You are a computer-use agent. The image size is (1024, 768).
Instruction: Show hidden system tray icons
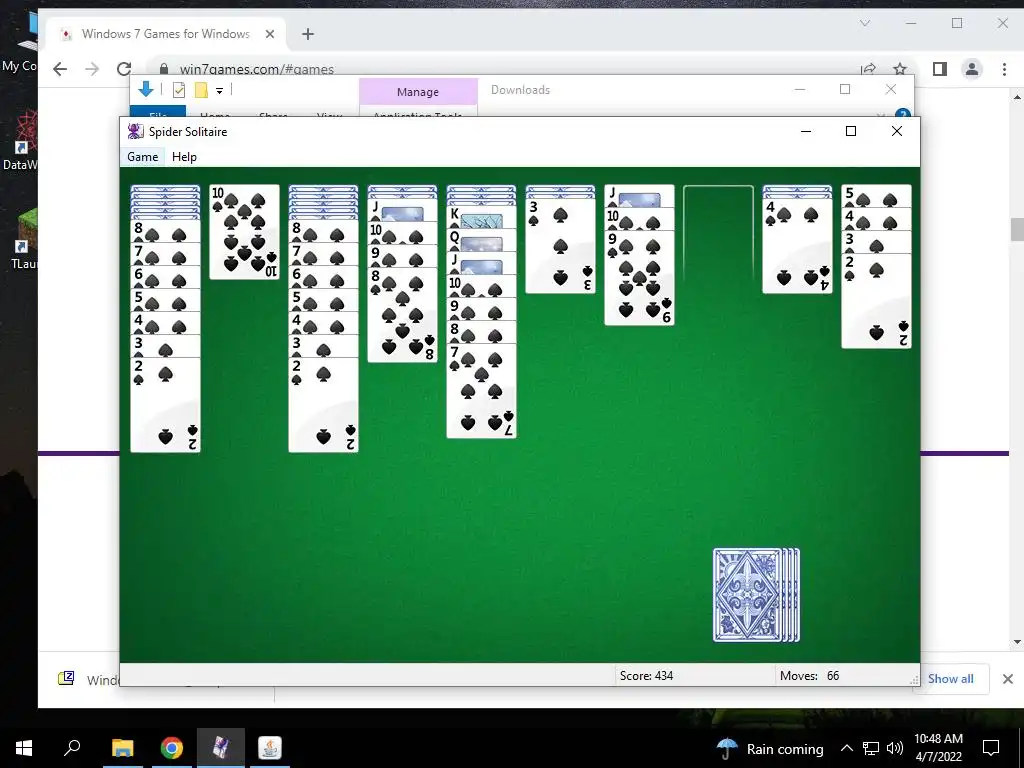click(x=846, y=748)
